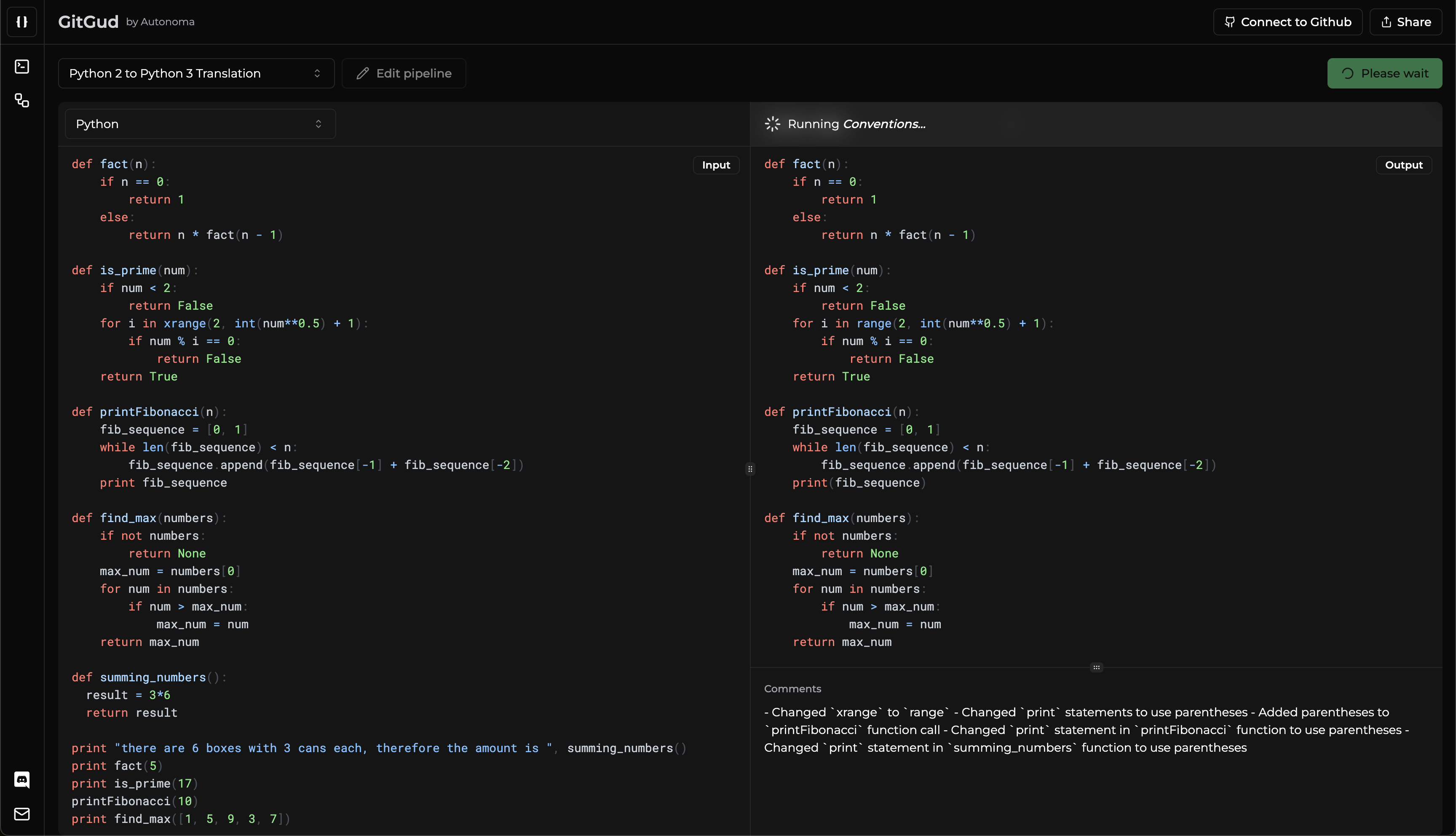
Task: Click the xrange line in input code
Action: coord(233,323)
